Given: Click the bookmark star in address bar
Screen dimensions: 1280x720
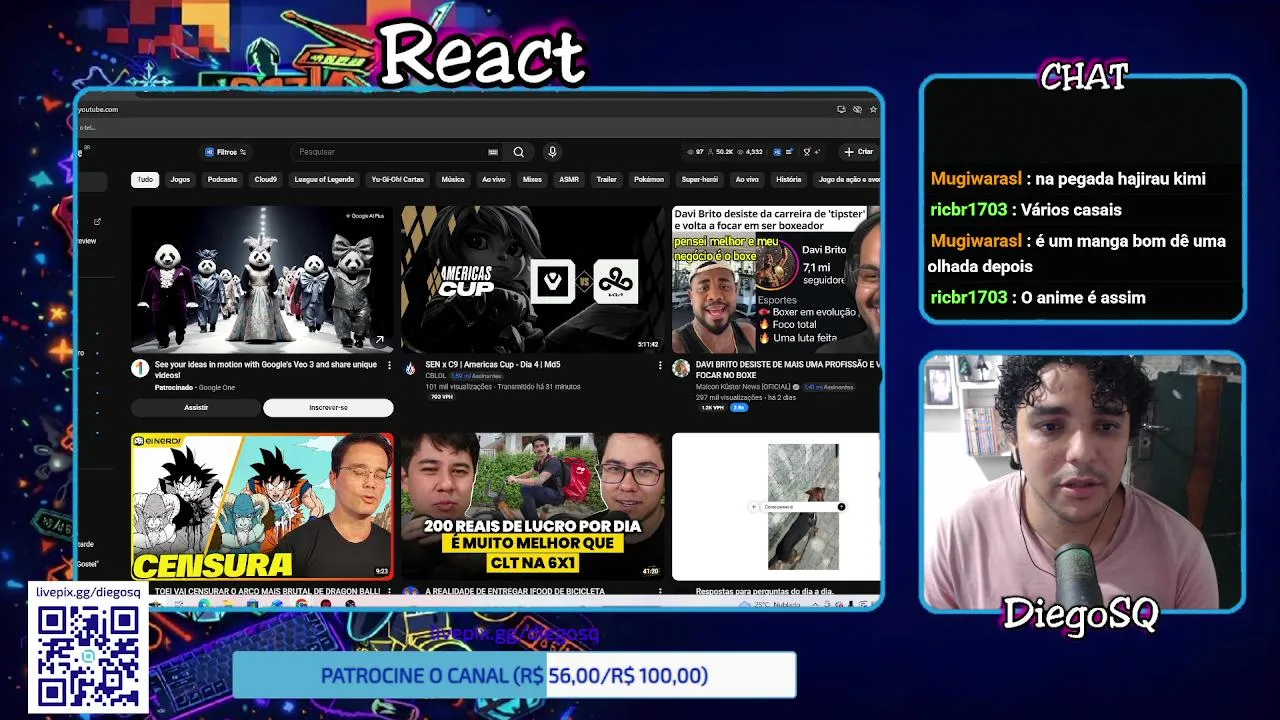Looking at the screenshot, I should click(873, 109).
